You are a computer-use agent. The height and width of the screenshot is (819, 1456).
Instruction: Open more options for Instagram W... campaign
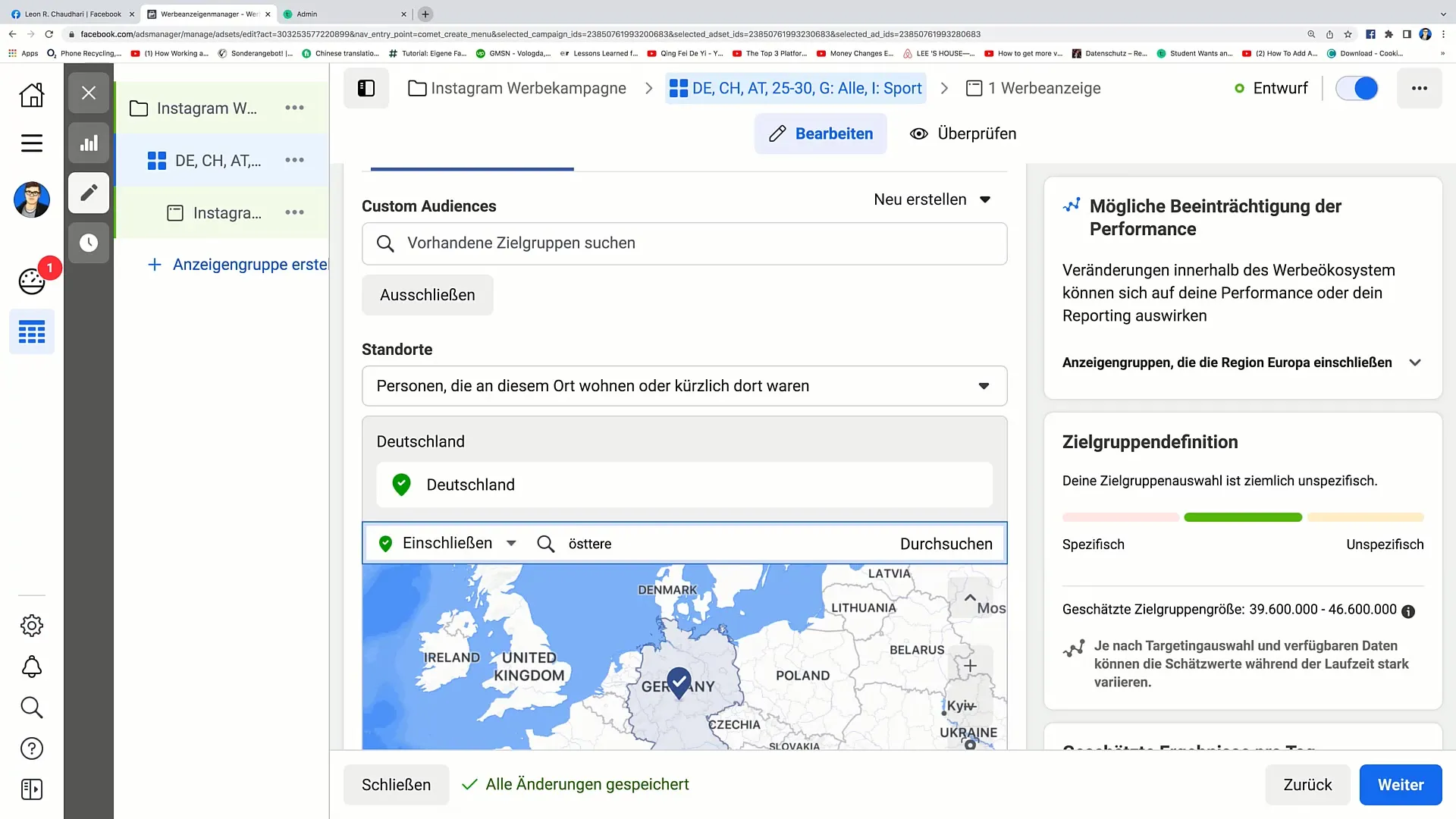294,108
